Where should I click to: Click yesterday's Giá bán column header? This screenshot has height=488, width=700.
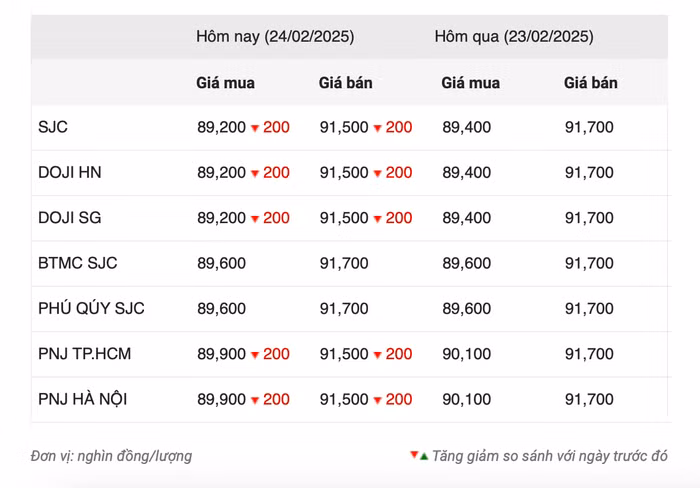[590, 83]
